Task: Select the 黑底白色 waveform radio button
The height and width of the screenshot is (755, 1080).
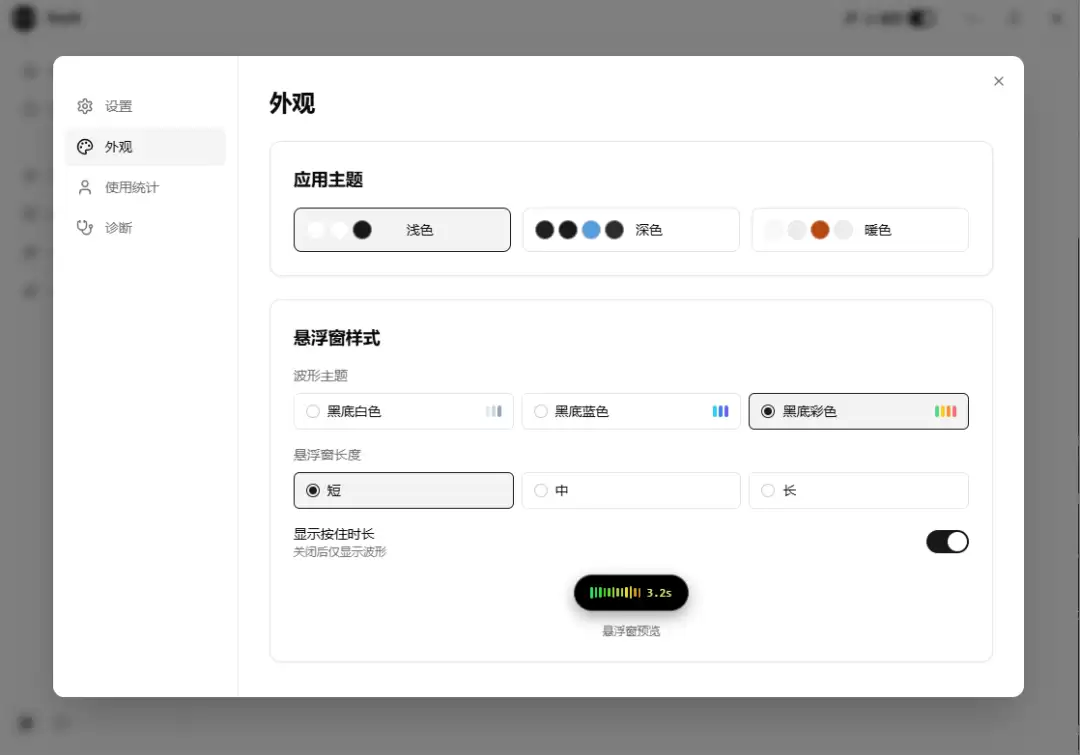Action: pyautogui.click(x=313, y=411)
